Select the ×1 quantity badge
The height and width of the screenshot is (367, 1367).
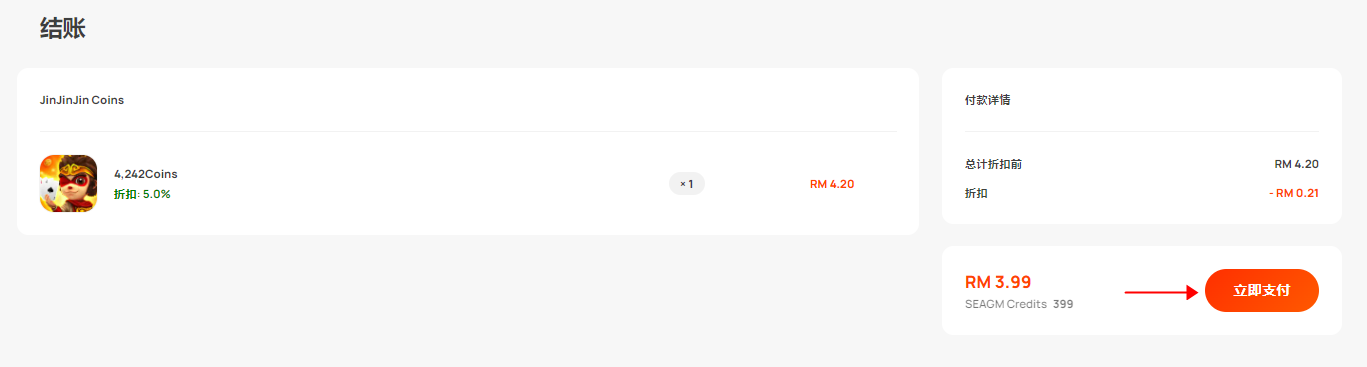(x=687, y=184)
